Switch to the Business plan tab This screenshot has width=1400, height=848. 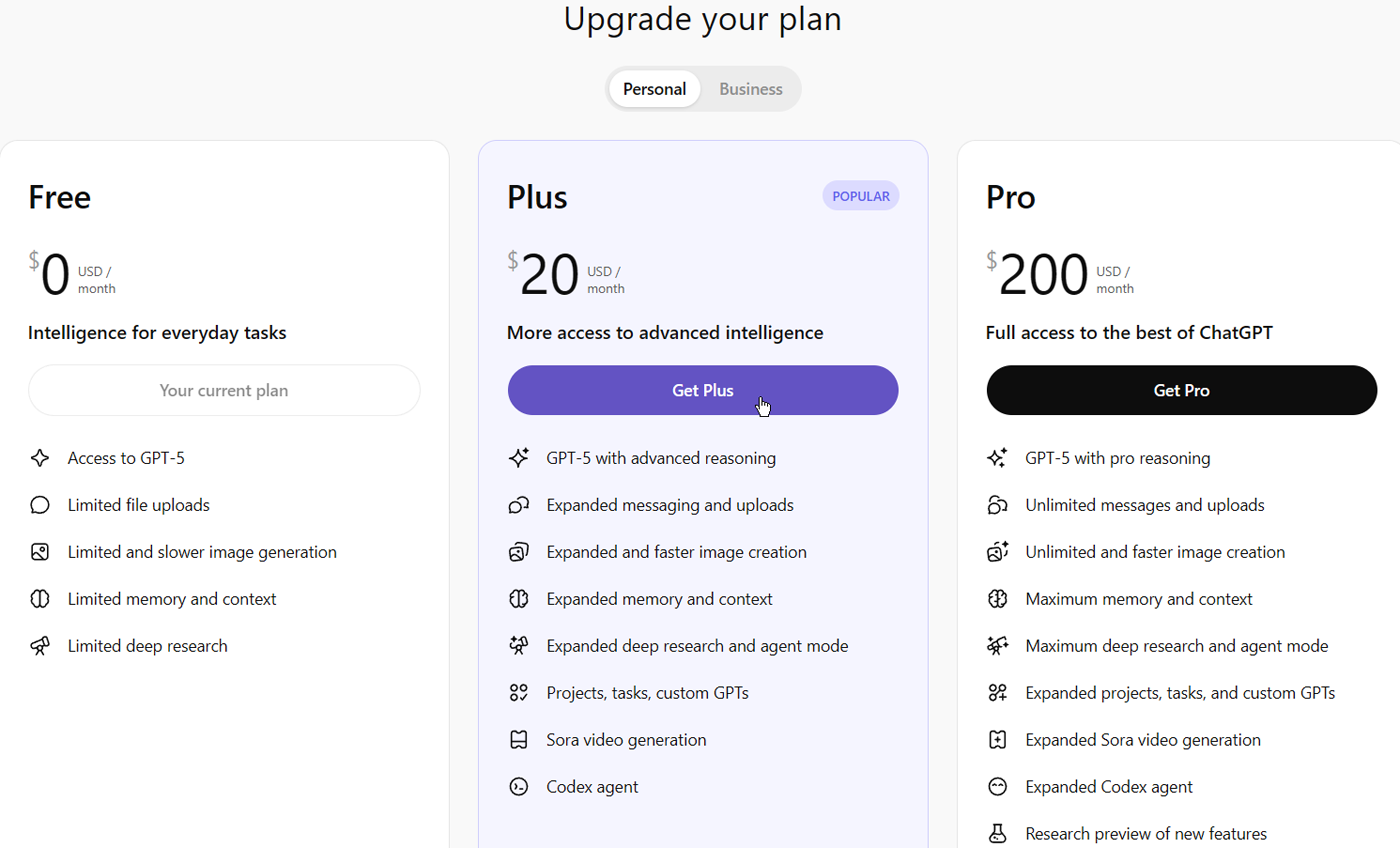click(750, 88)
